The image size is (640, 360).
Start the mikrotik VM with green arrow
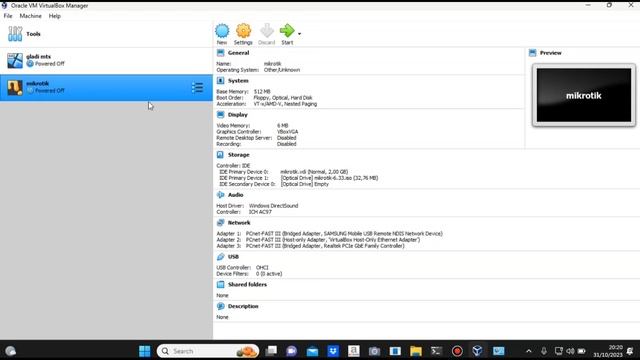click(287, 31)
